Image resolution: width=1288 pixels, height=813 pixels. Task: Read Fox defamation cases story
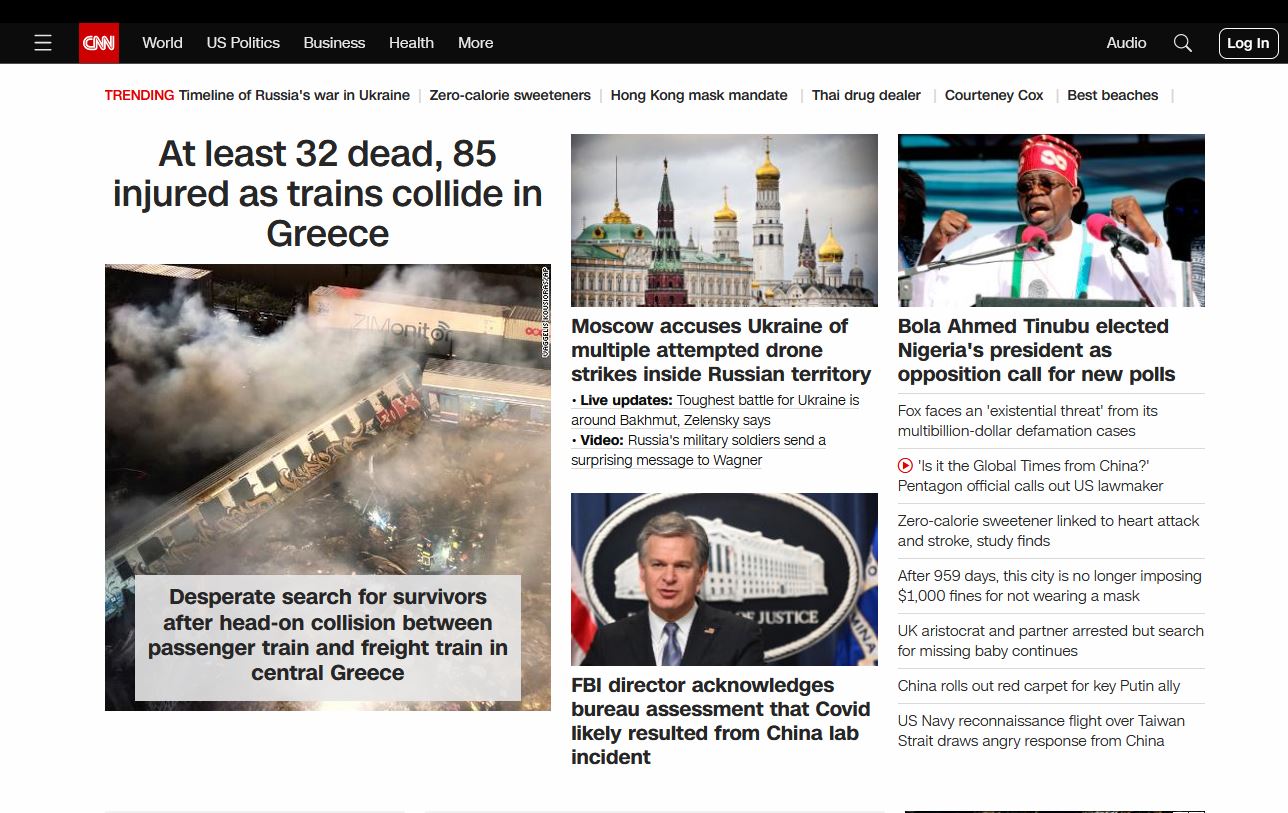pos(1027,421)
